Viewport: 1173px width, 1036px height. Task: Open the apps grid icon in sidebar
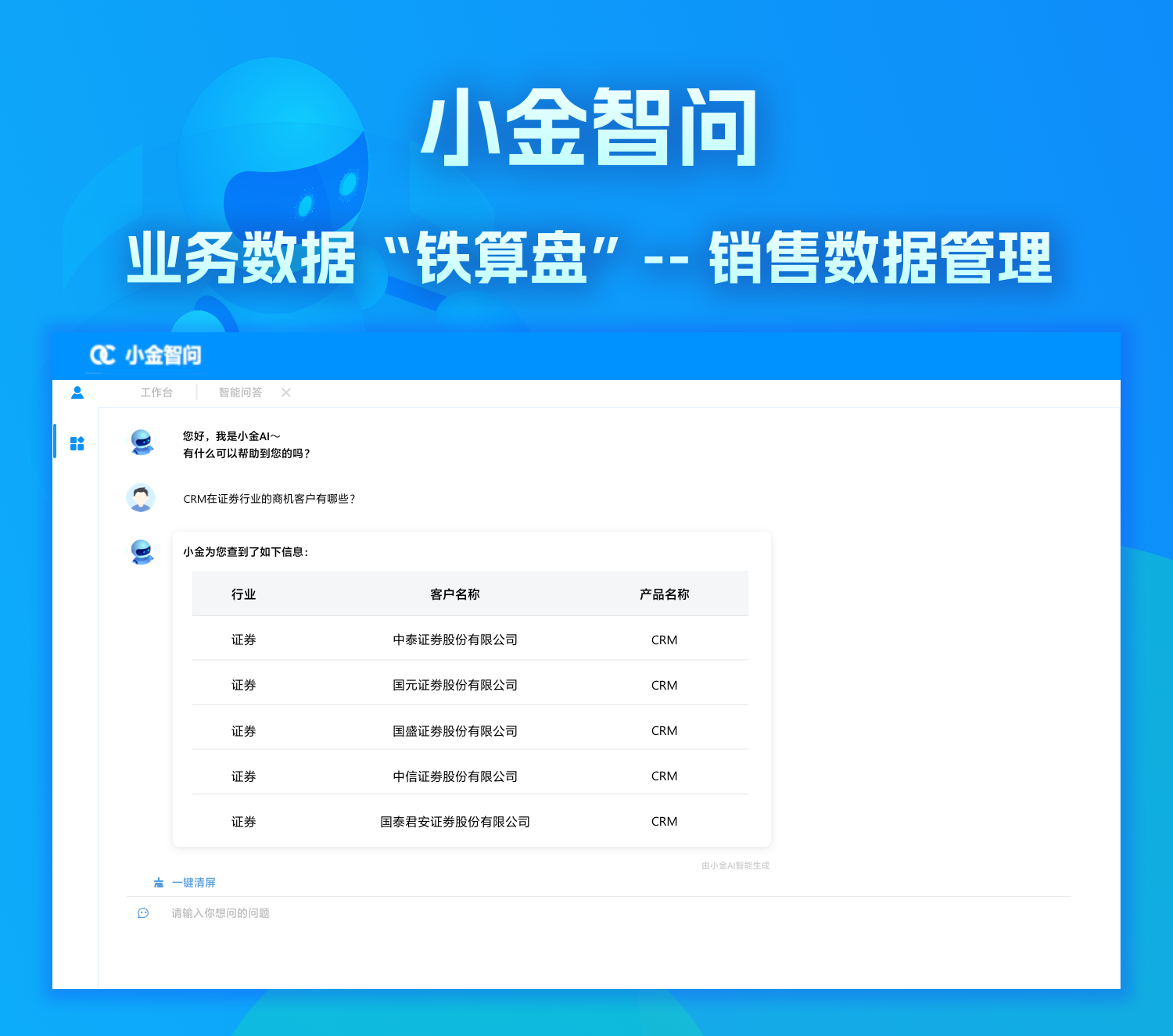[77, 443]
